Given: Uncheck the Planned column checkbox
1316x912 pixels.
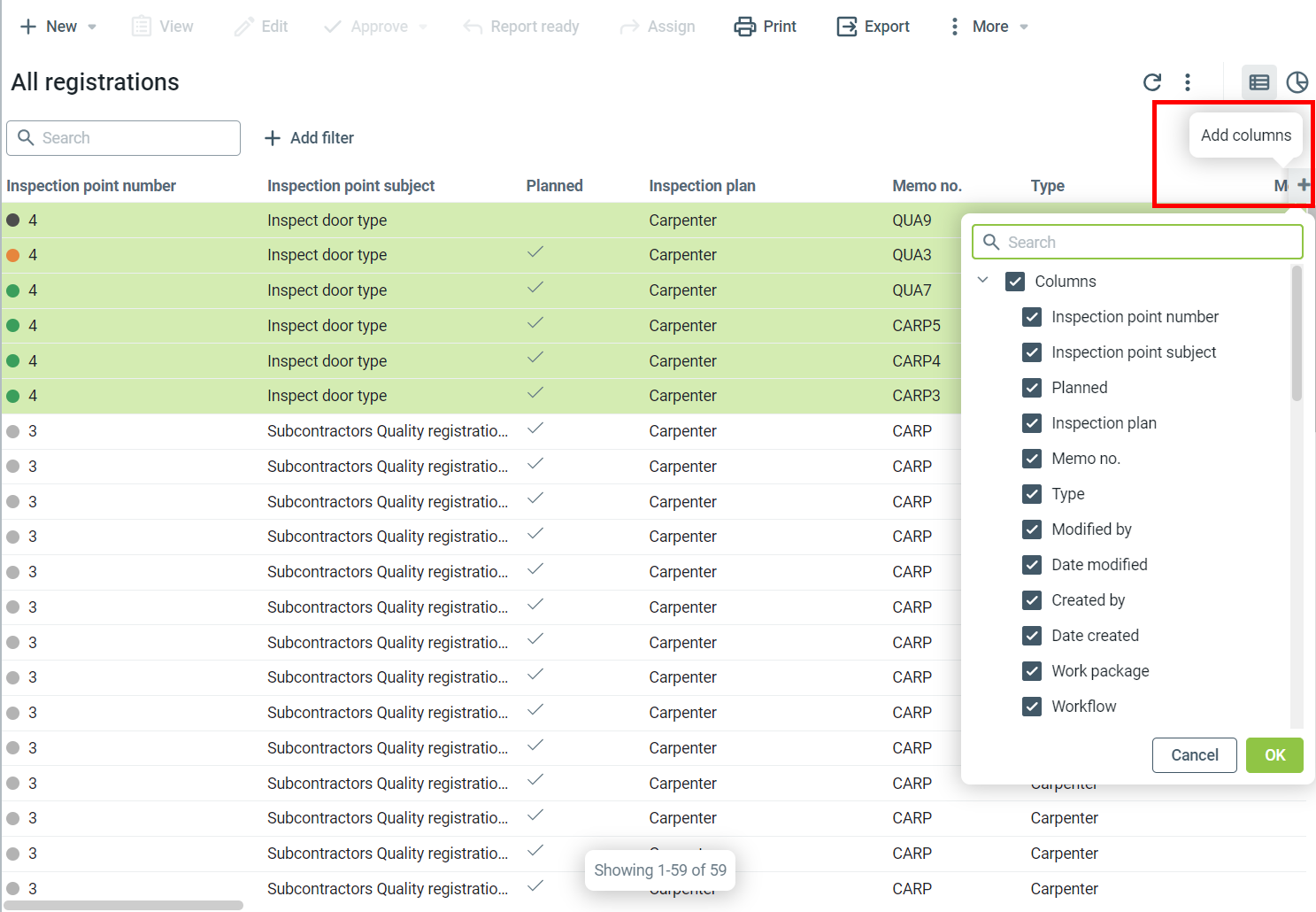Looking at the screenshot, I should point(1032,388).
